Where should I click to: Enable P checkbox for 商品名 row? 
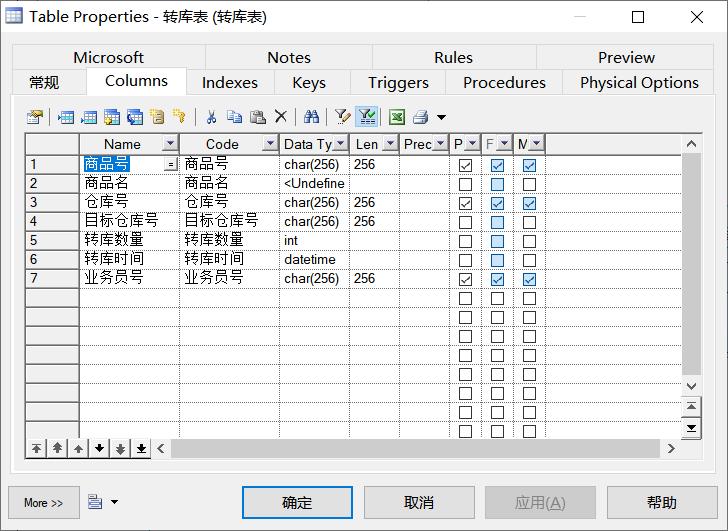pyautogui.click(x=465, y=184)
